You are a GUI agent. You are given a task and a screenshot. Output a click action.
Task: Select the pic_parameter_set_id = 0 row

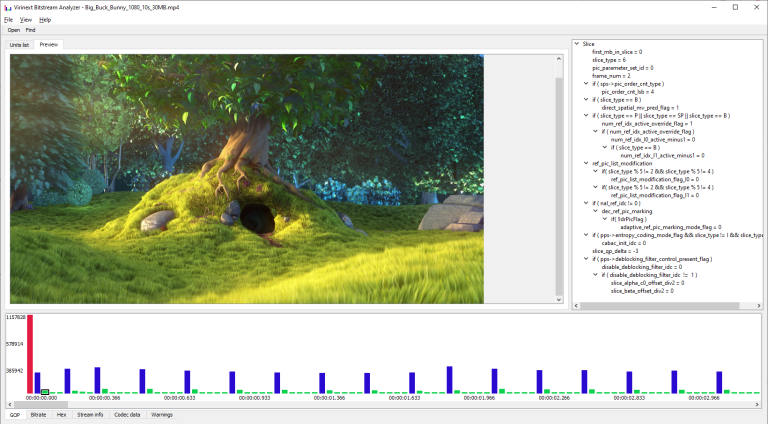623,68
